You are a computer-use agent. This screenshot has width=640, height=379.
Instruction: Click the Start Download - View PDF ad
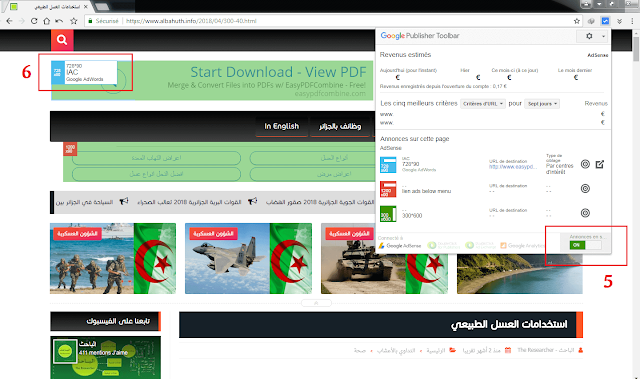(x=278, y=72)
